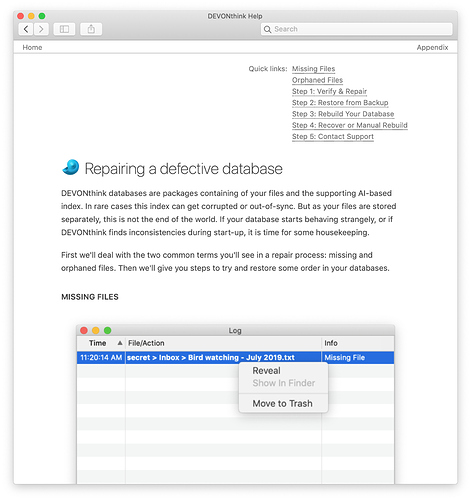Screen dimensions: 470x500
Task: Open the Home navigation link
Action: pyautogui.click(x=32, y=47)
